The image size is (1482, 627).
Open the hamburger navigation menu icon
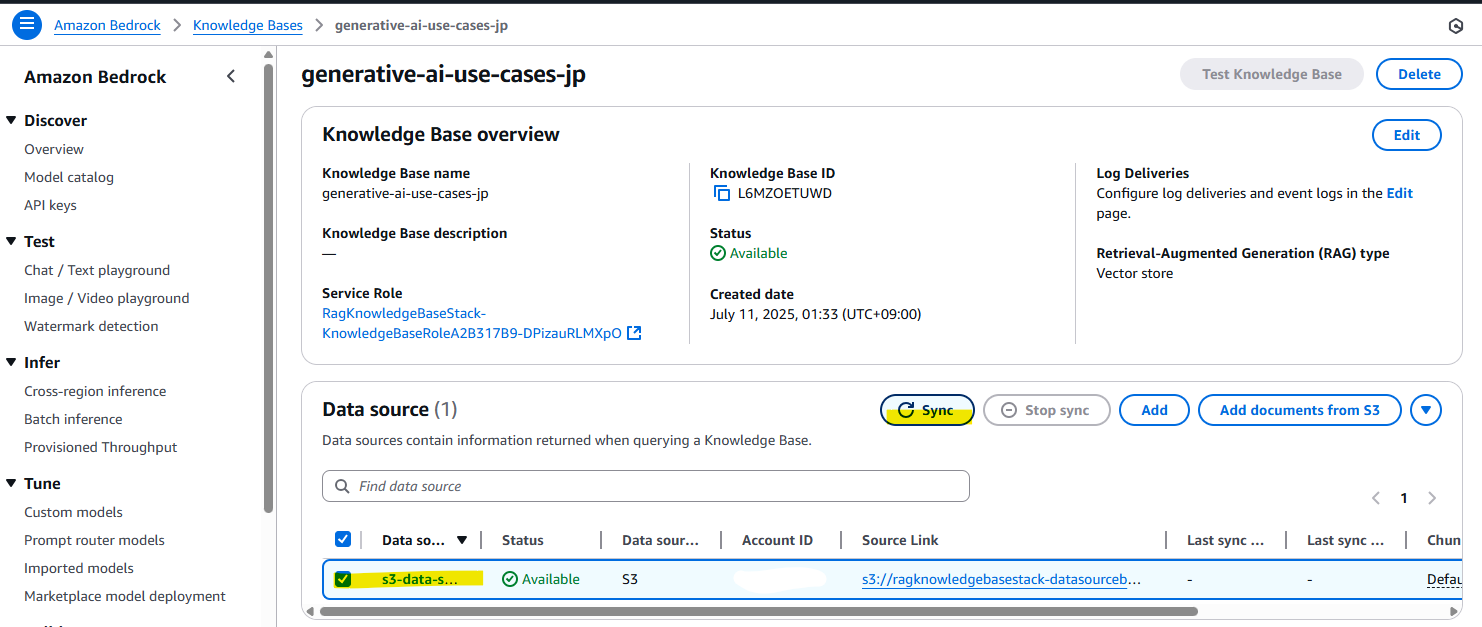[x=27, y=25]
